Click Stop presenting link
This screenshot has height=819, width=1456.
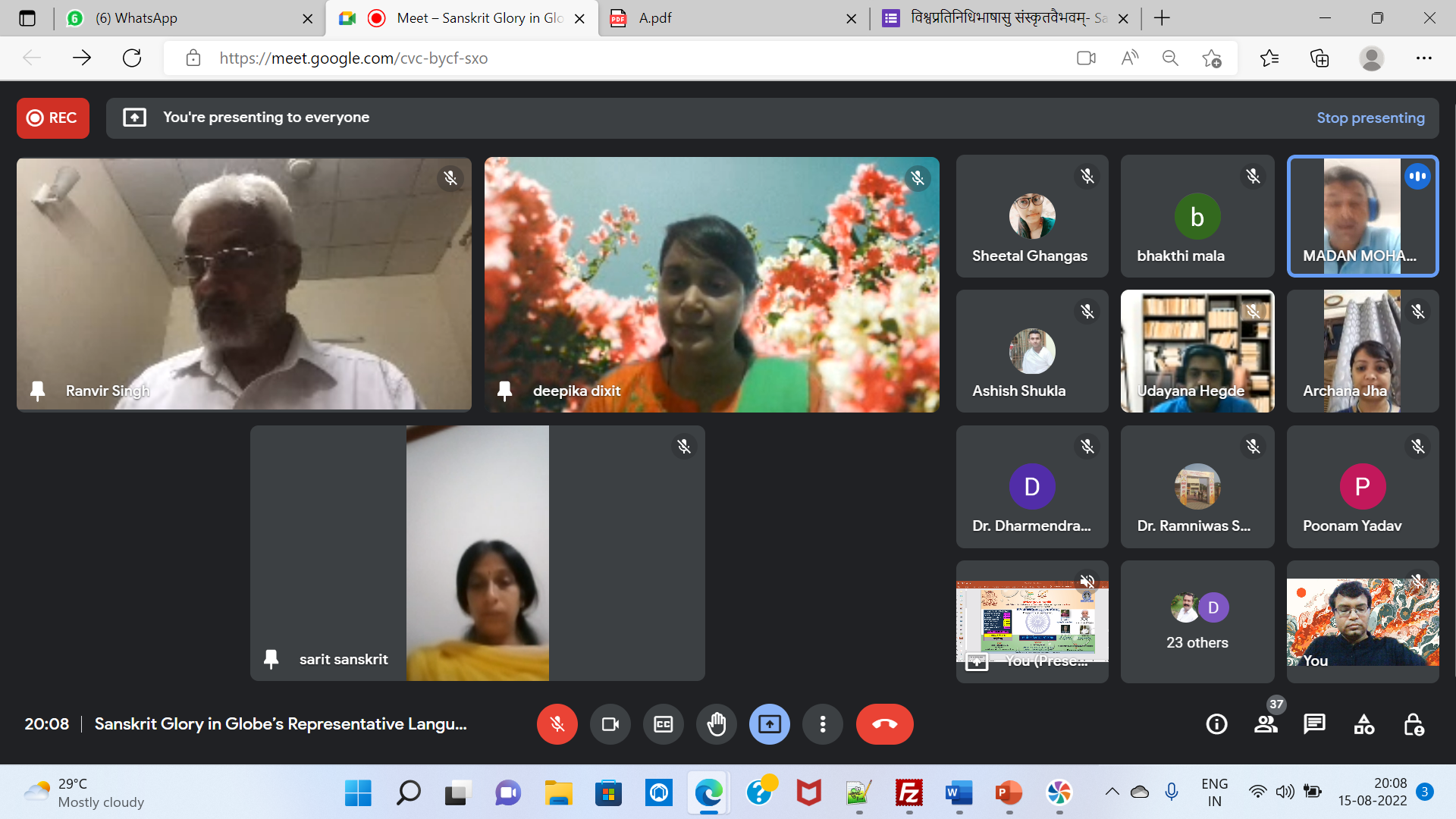click(x=1370, y=118)
